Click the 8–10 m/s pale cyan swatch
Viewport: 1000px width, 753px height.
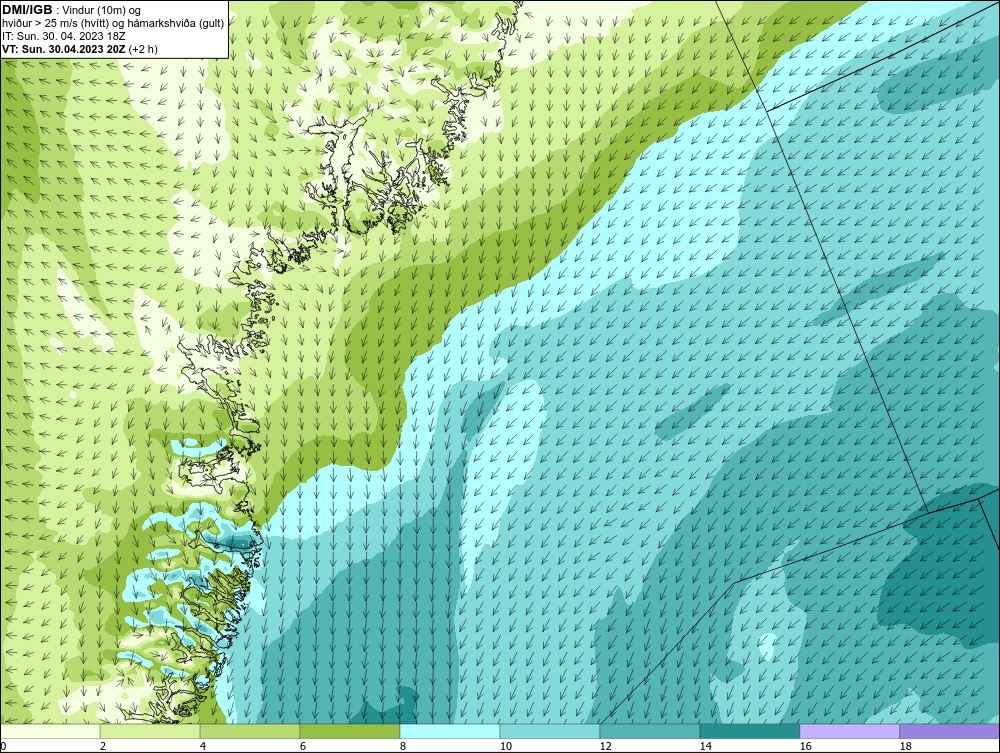450,731
